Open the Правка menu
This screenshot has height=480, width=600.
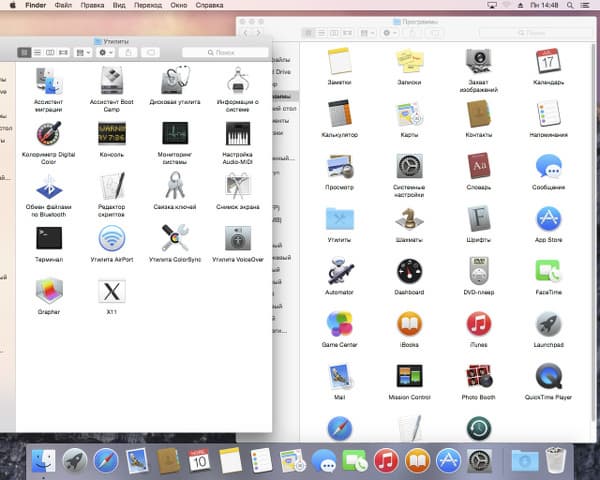92,5
